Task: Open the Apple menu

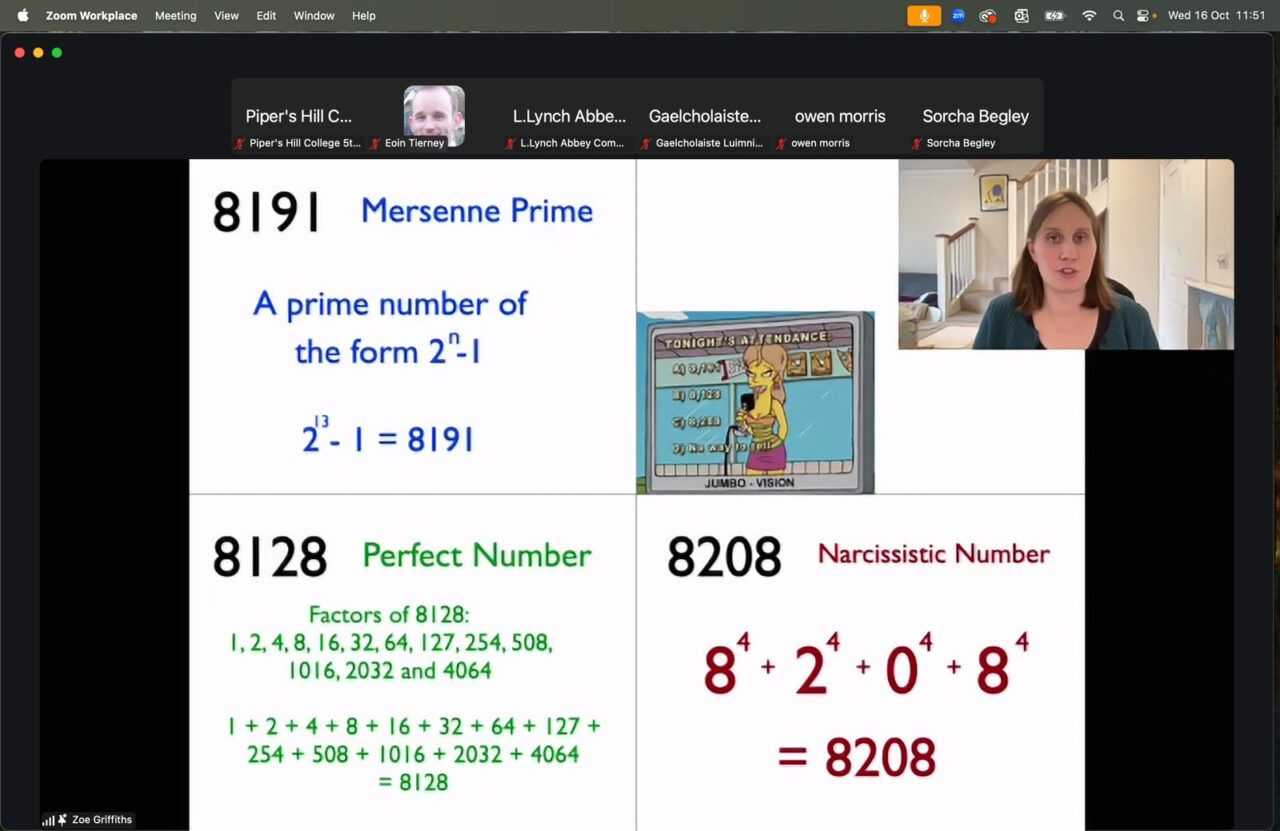Action: pos(23,16)
